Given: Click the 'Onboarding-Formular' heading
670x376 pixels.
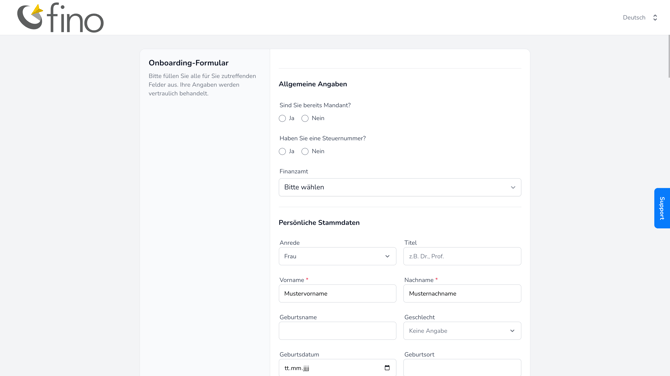Looking at the screenshot, I should coord(188,63).
